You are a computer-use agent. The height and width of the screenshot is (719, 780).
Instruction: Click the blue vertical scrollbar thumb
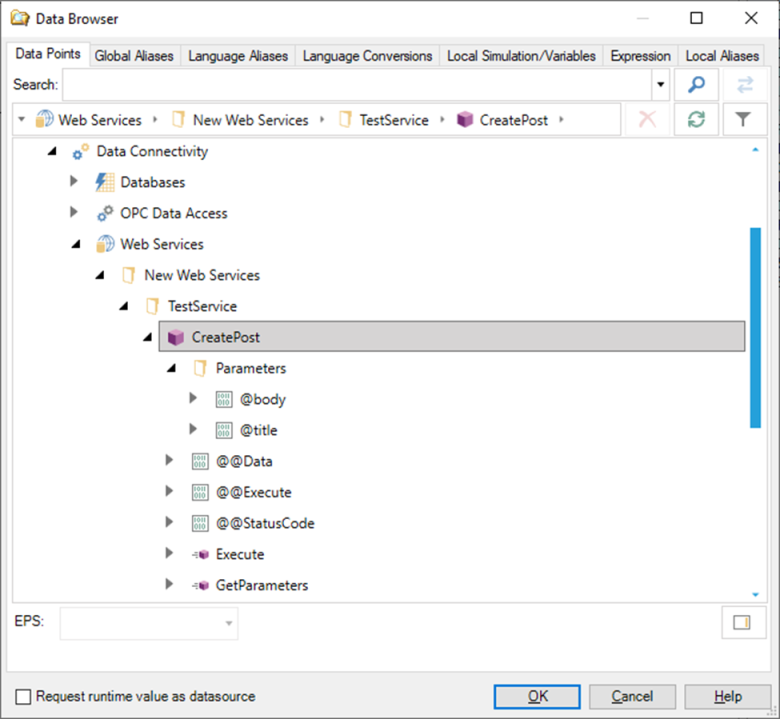click(755, 328)
